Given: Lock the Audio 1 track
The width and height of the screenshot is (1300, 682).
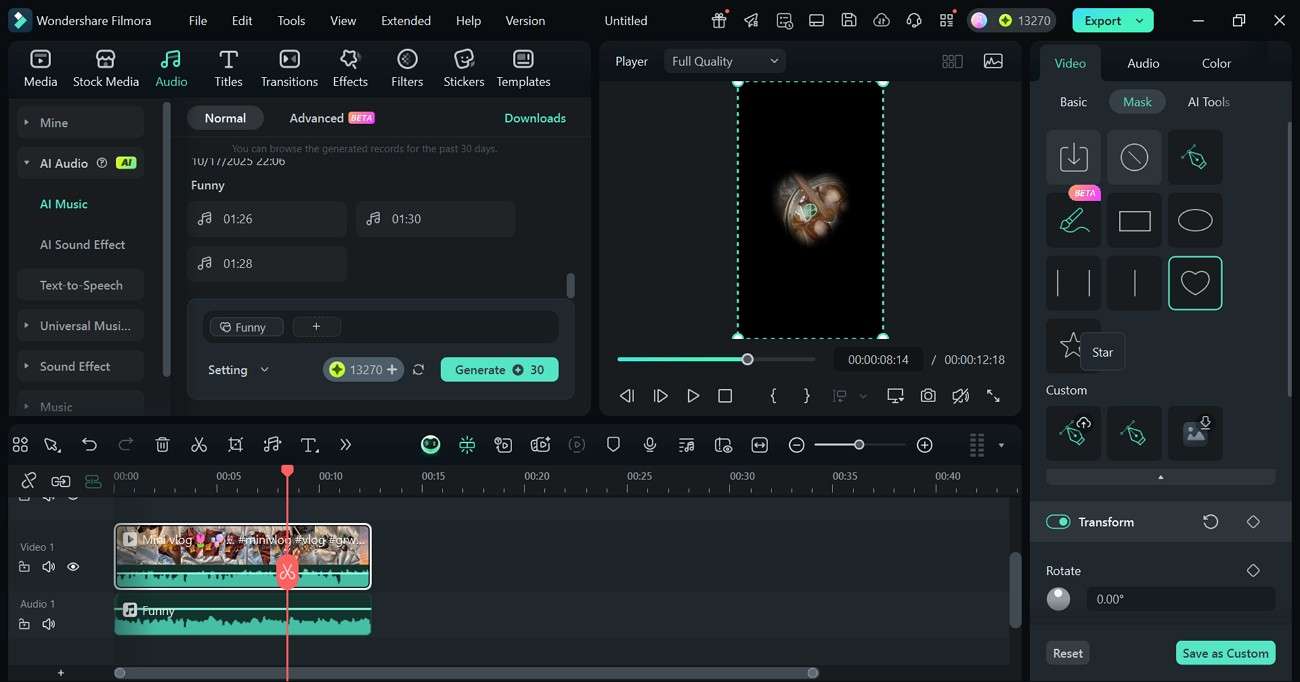Looking at the screenshot, I should tap(24, 624).
